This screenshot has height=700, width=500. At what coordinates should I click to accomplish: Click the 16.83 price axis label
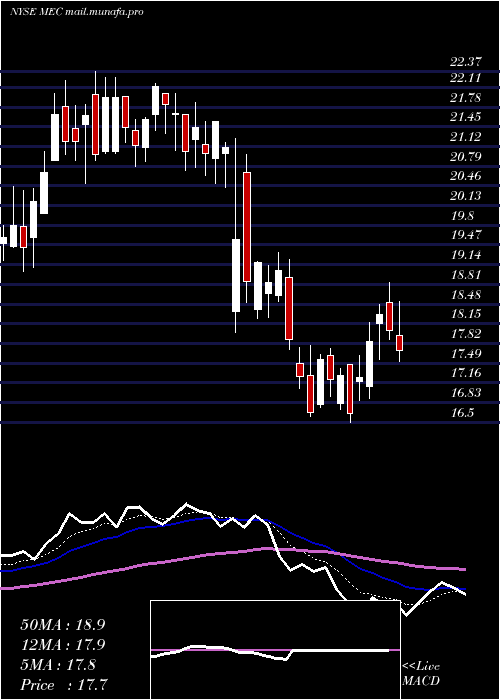(465, 393)
